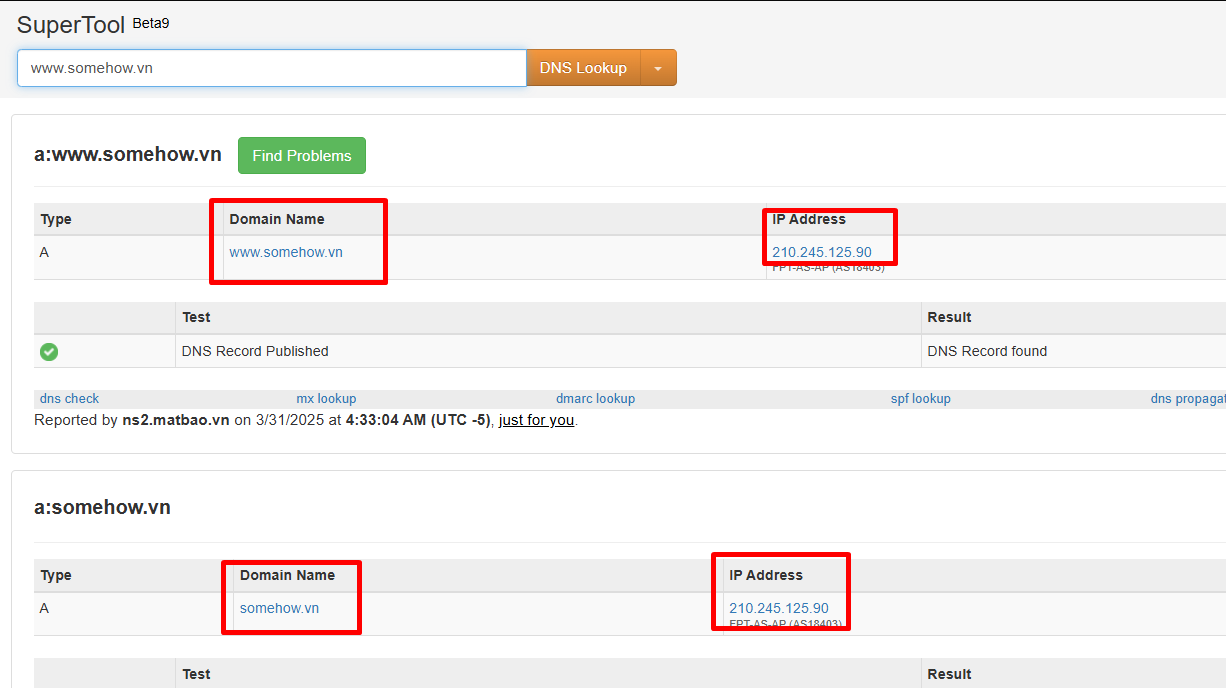The image size is (1226, 688).
Task: Open the dns check link
Action: click(69, 398)
